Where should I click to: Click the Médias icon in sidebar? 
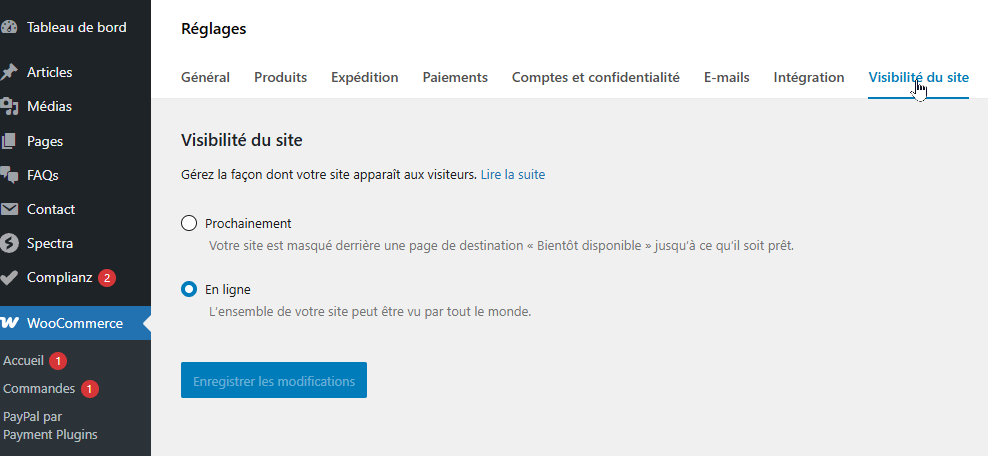[9, 107]
